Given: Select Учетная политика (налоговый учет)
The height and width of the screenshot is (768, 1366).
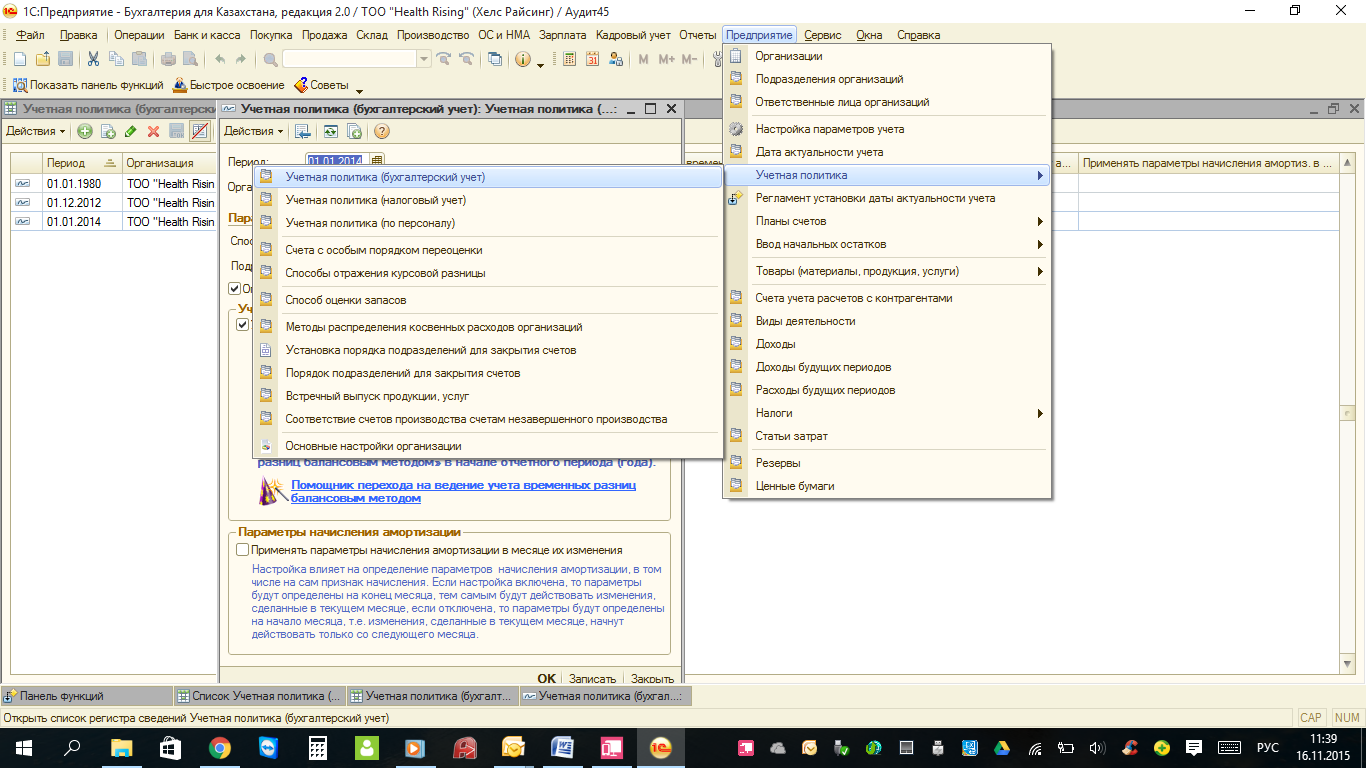Looking at the screenshot, I should pyautogui.click(x=487, y=200).
